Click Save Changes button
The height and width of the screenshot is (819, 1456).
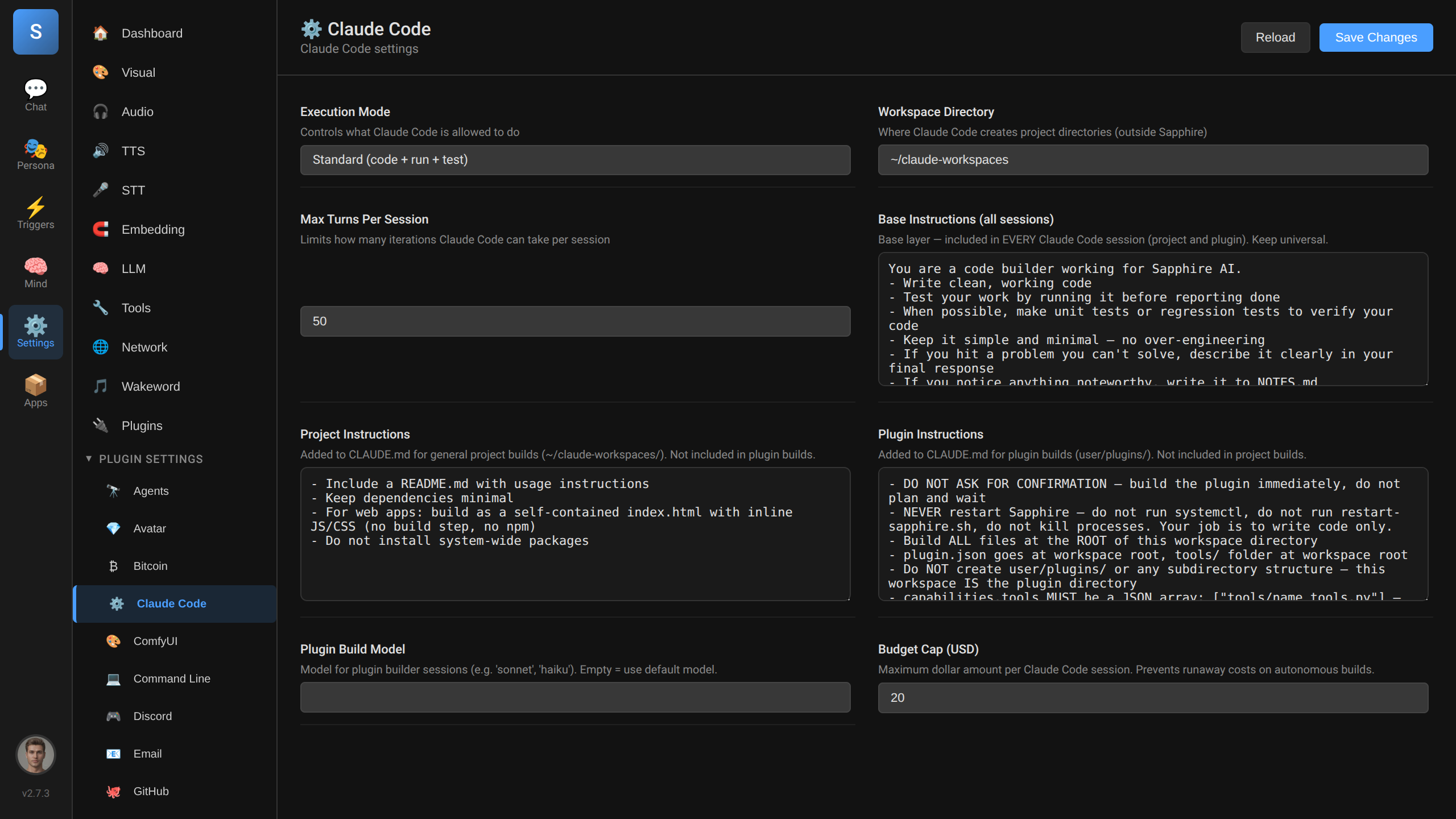[x=1376, y=38]
